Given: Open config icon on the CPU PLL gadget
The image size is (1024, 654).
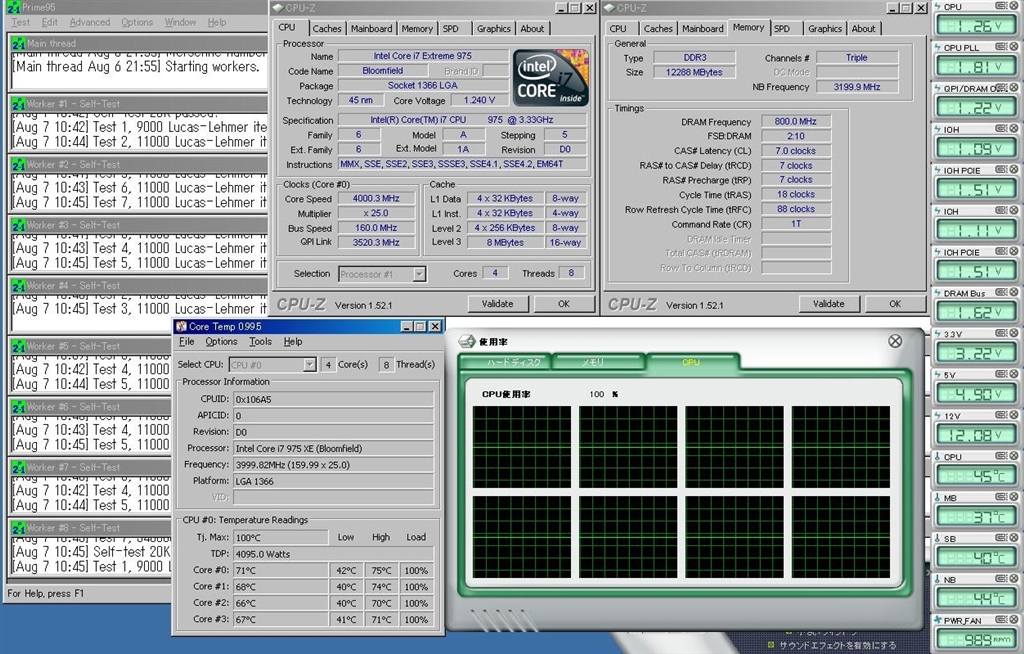Looking at the screenshot, I should coord(1000,47).
